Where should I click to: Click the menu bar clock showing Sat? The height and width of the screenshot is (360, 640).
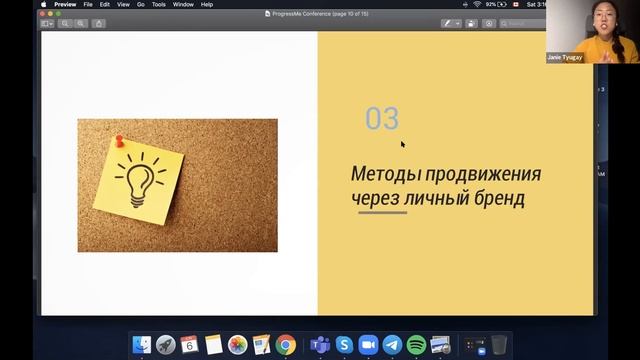coord(536,4)
